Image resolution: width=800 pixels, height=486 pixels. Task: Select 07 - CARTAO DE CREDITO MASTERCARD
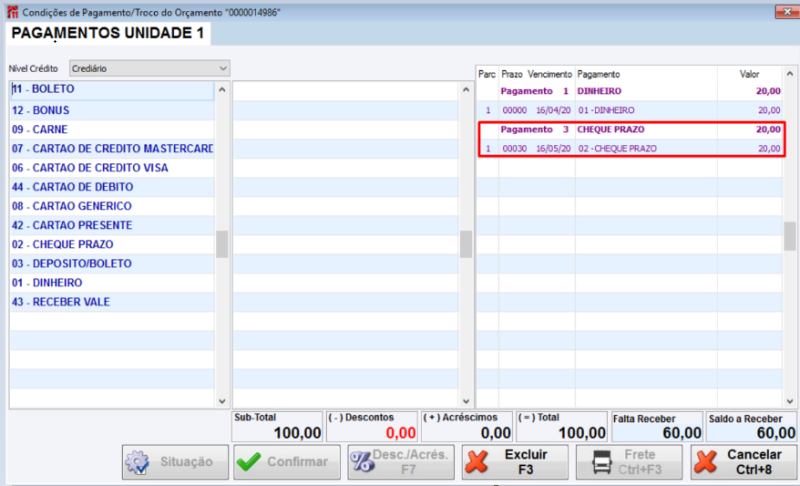[112, 149]
